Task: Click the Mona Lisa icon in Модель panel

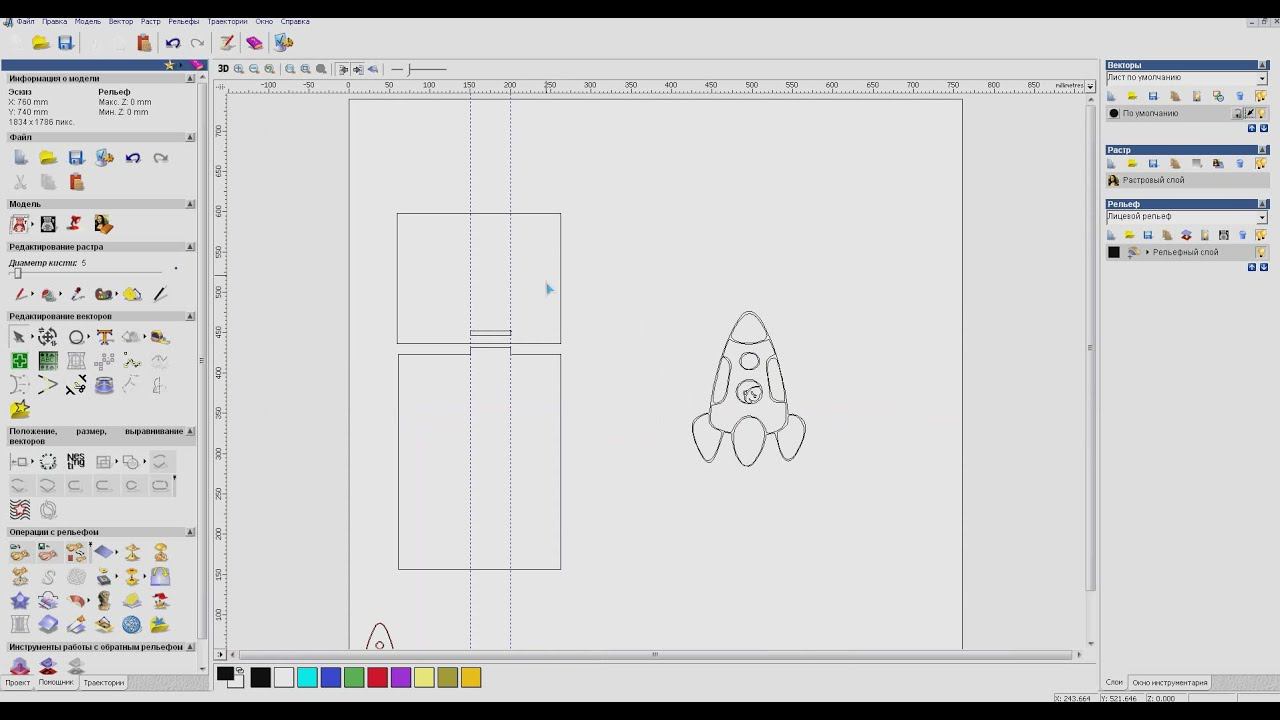Action: pos(103,224)
